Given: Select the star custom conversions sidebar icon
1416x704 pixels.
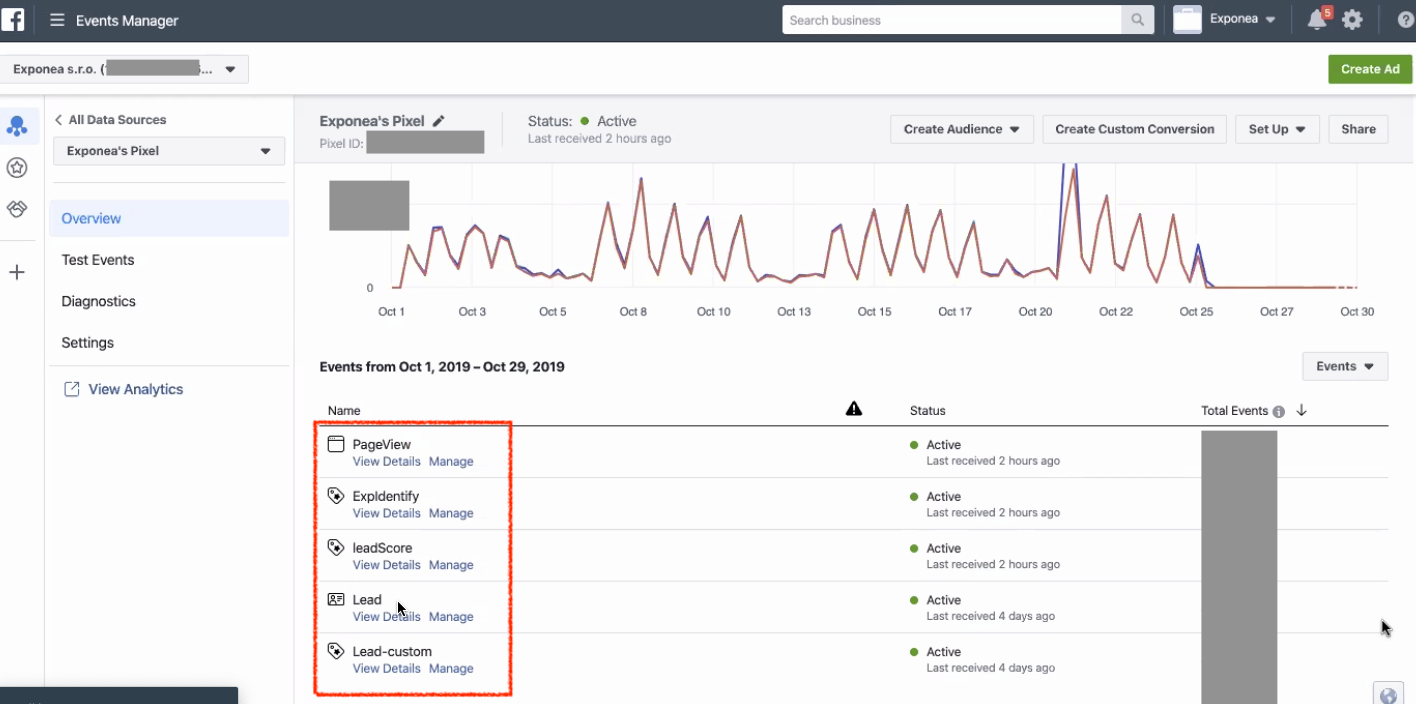Looking at the screenshot, I should [17, 168].
